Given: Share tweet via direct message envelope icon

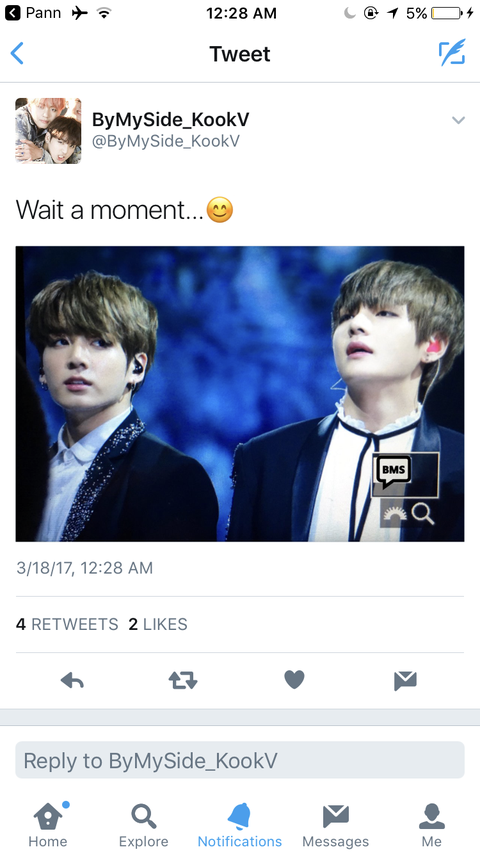Looking at the screenshot, I should click(x=405, y=681).
